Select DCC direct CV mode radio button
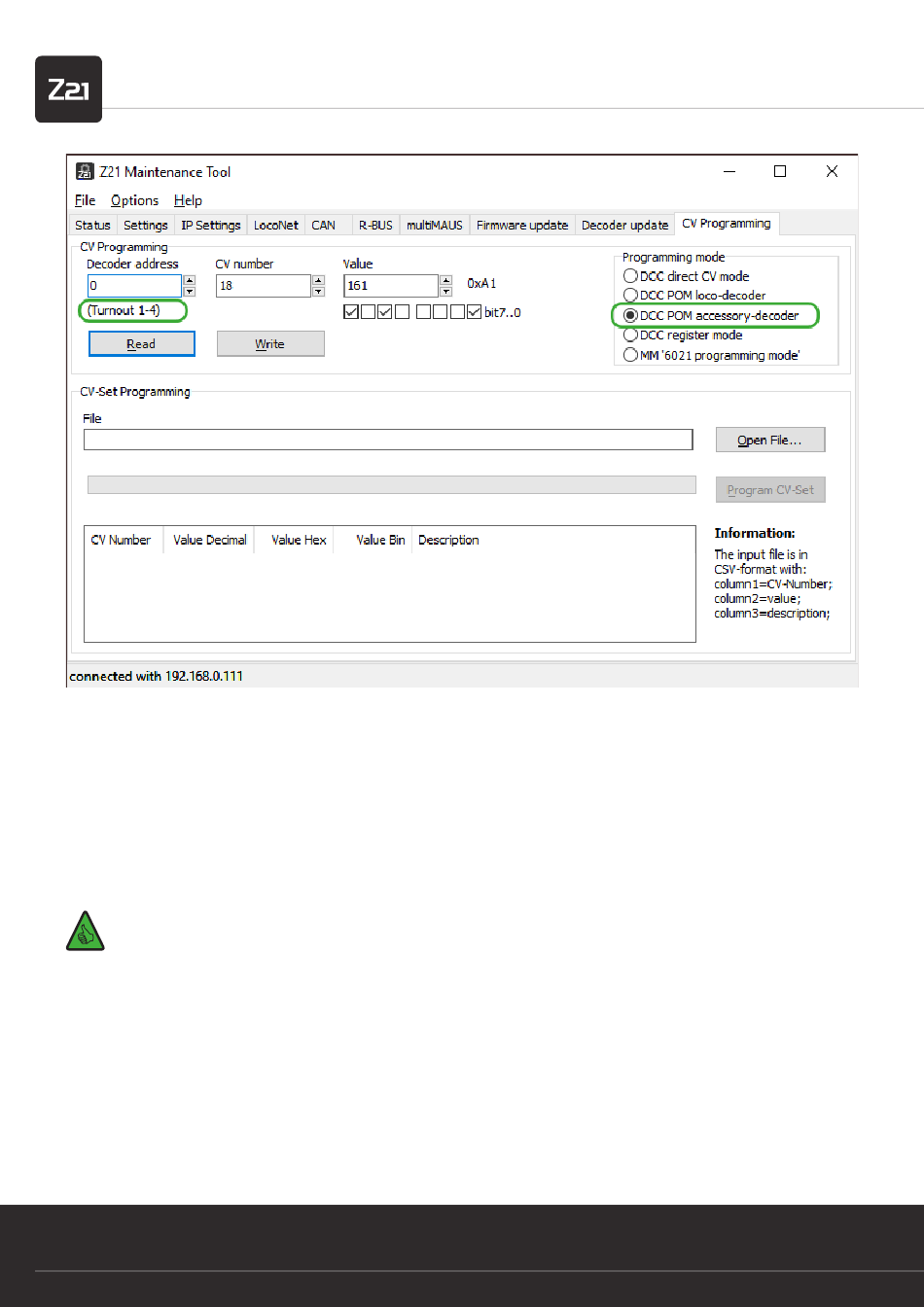 click(x=631, y=276)
